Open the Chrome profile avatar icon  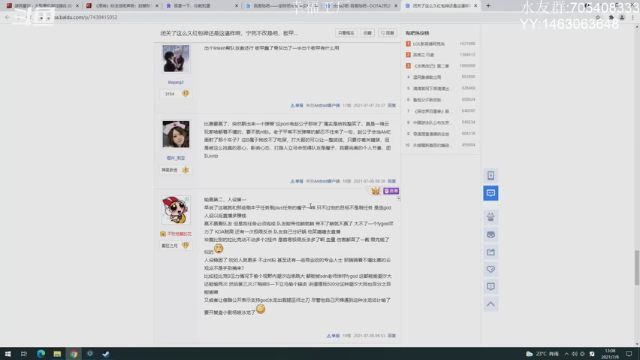pyautogui.click(x=622, y=17)
